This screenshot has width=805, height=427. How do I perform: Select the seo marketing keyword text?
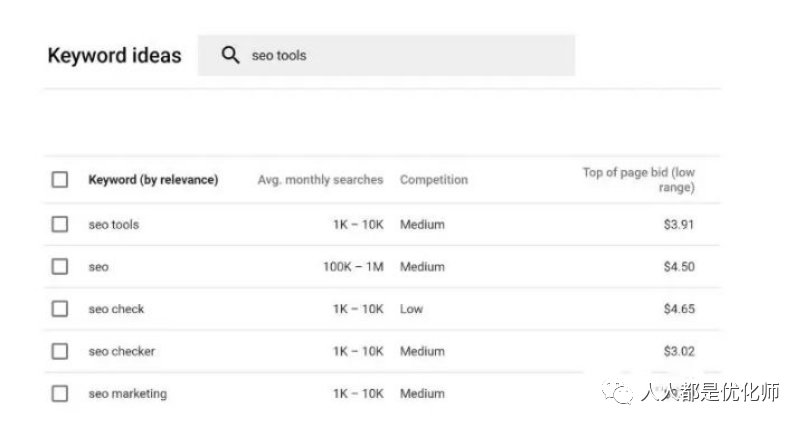coord(127,394)
